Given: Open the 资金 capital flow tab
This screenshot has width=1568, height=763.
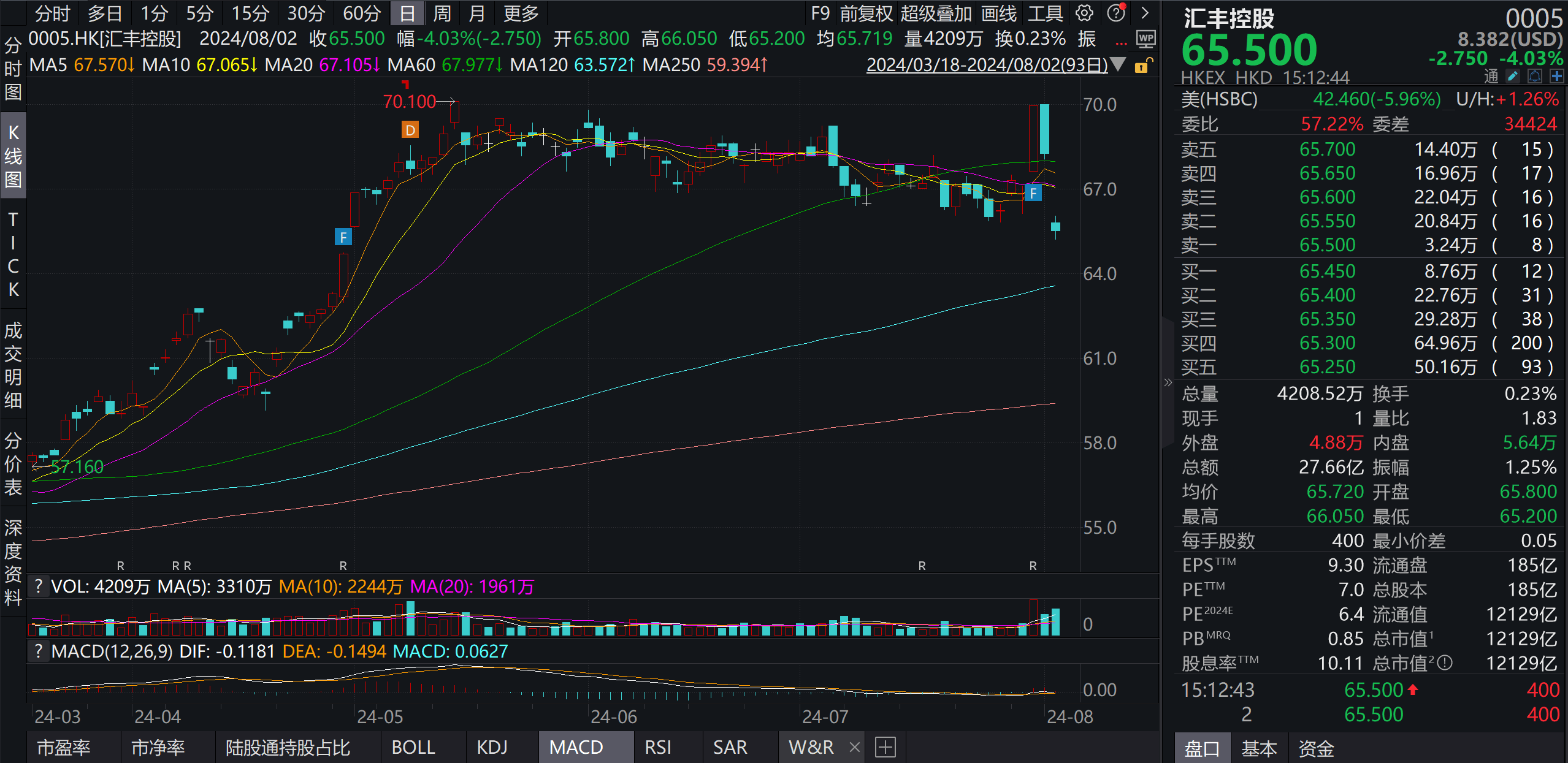Looking at the screenshot, I should pos(1316,748).
